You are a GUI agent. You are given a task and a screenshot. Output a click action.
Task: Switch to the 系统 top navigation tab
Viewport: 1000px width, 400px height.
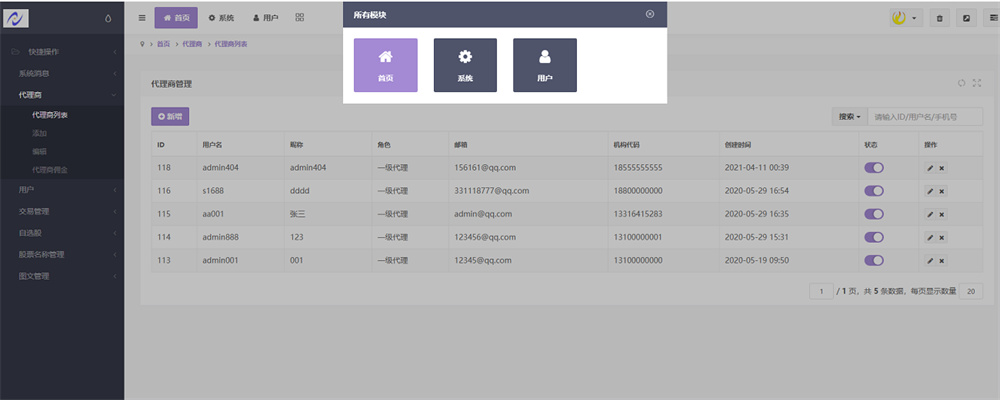(221, 18)
